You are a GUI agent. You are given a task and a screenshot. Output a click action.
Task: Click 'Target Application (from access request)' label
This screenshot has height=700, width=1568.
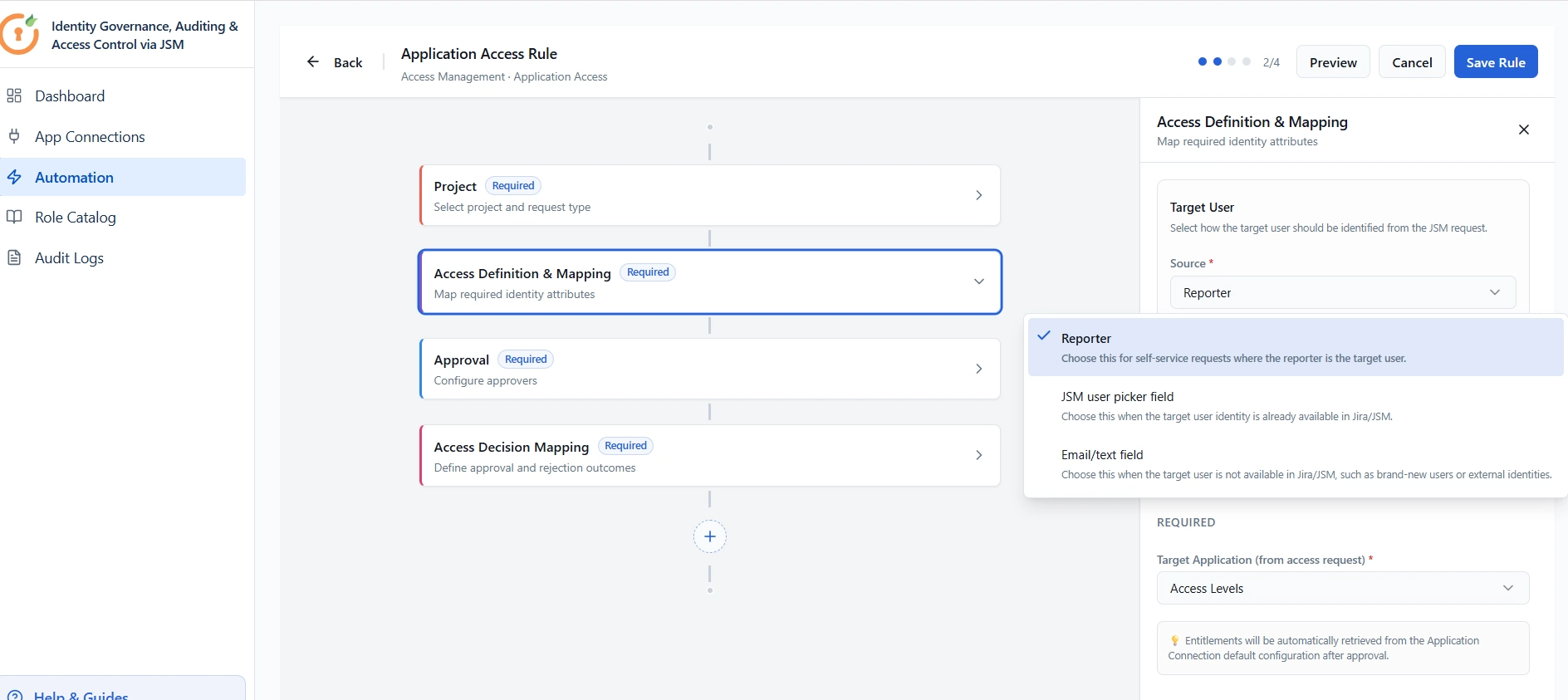[1261, 560]
